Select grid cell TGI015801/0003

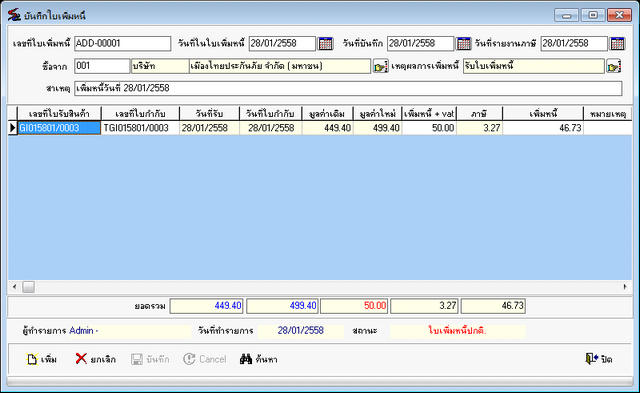coord(140,128)
